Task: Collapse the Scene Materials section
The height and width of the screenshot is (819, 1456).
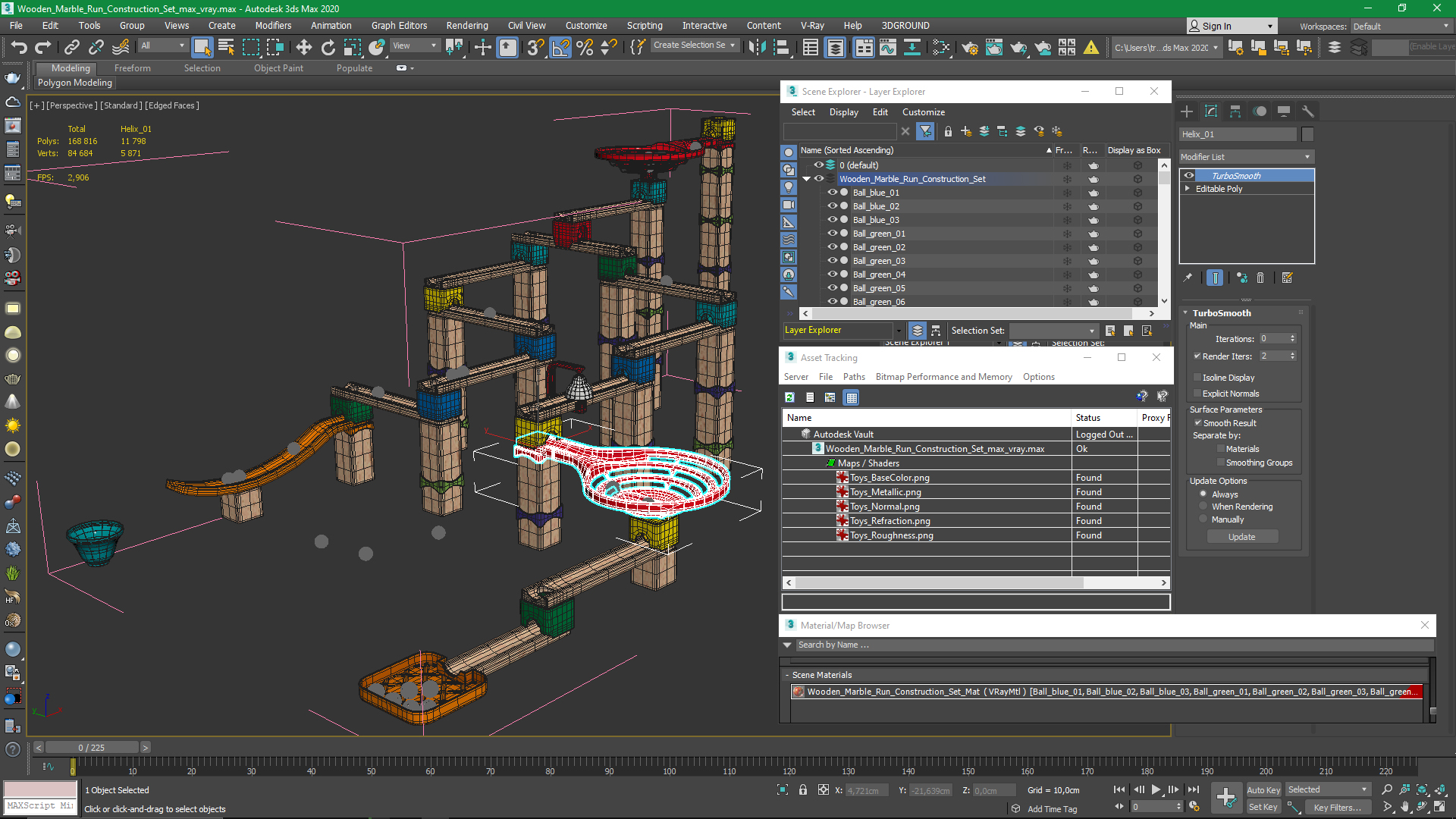Action: pos(787,675)
